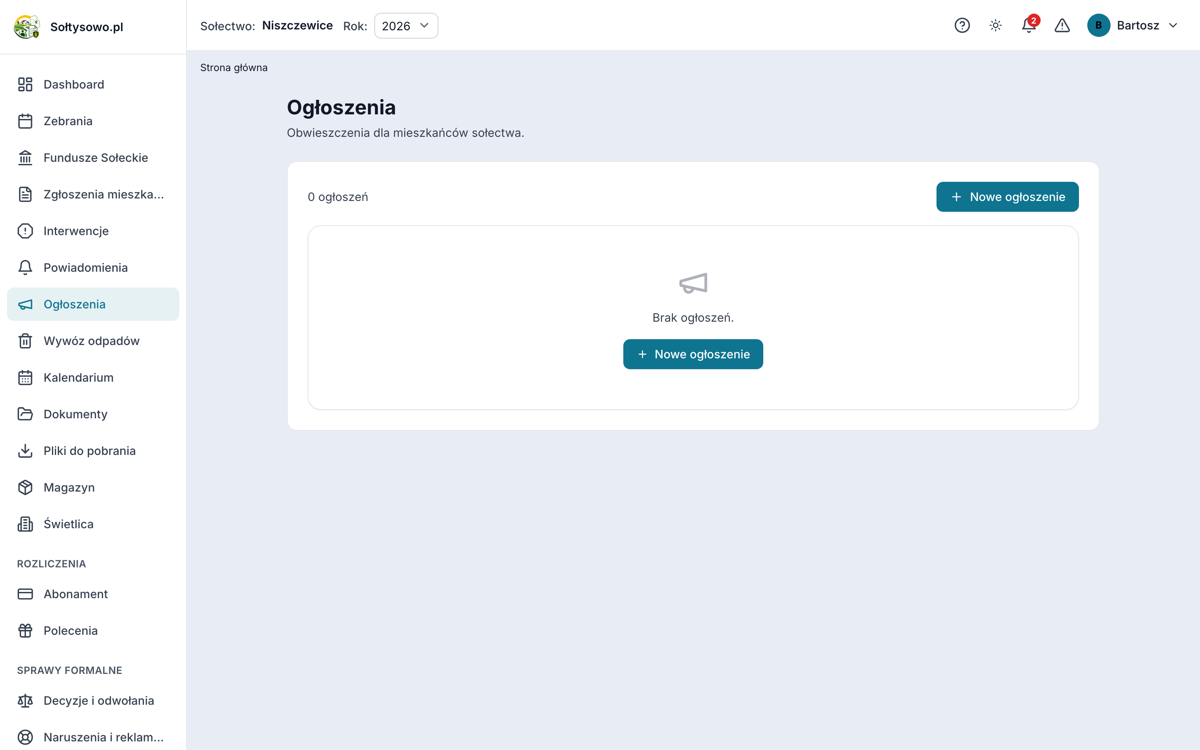The image size is (1200, 750).
Task: Open Naruszenia i reklamacje in sidebar
Action: point(93,737)
